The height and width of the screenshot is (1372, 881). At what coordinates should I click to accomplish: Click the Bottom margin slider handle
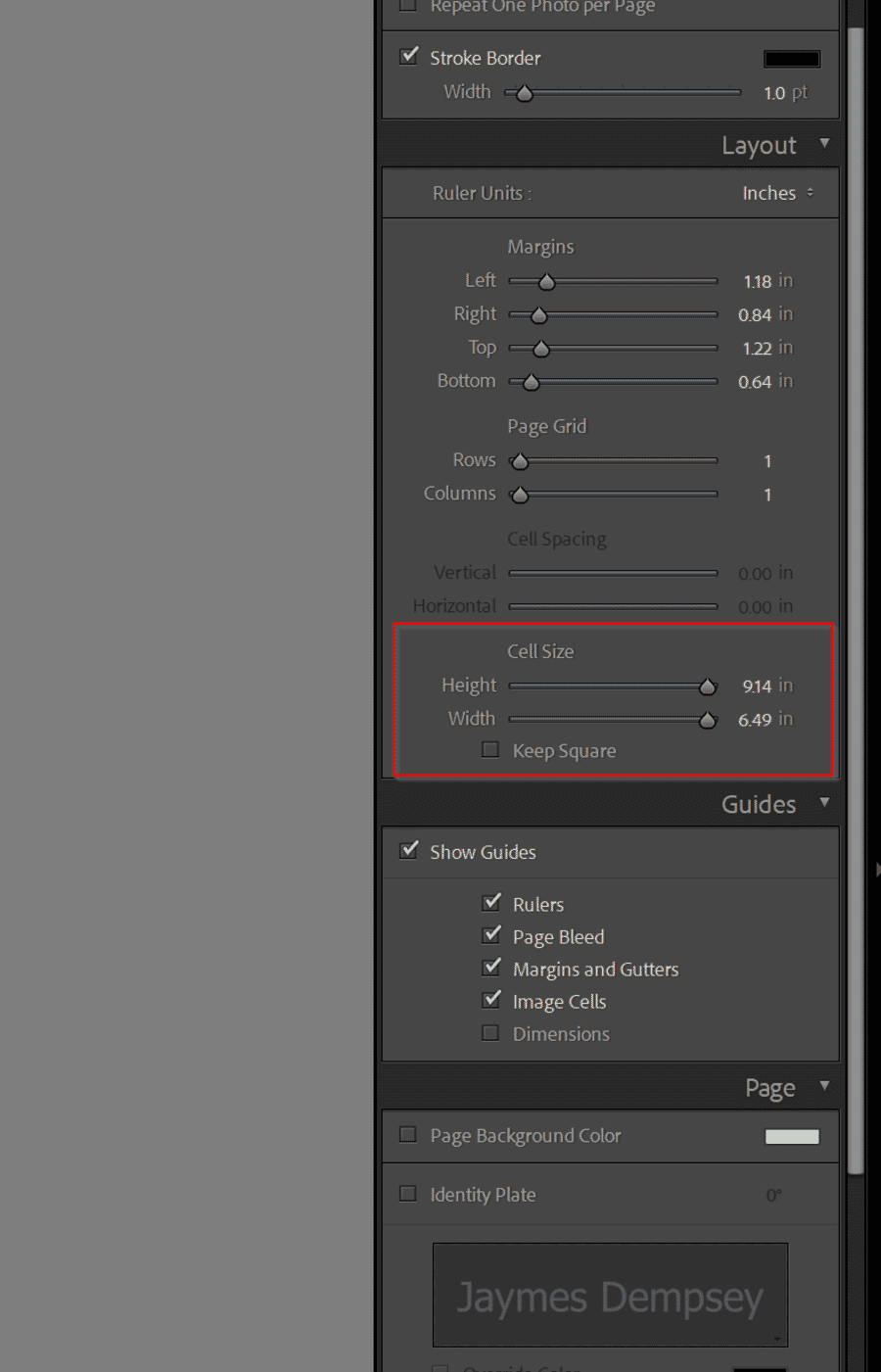[531, 382]
